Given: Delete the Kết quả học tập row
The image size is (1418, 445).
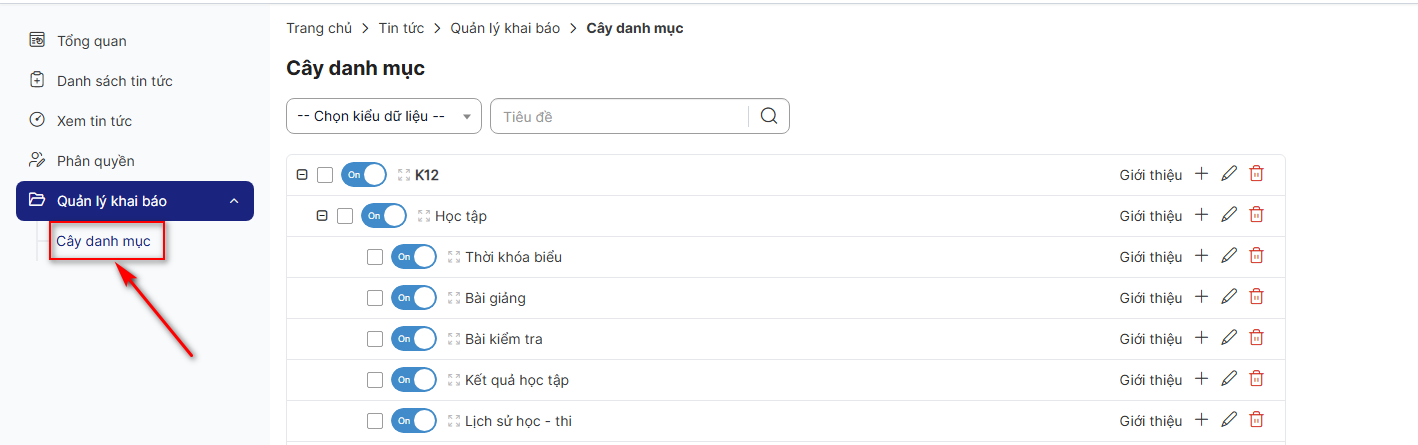Looking at the screenshot, I should [1257, 379].
